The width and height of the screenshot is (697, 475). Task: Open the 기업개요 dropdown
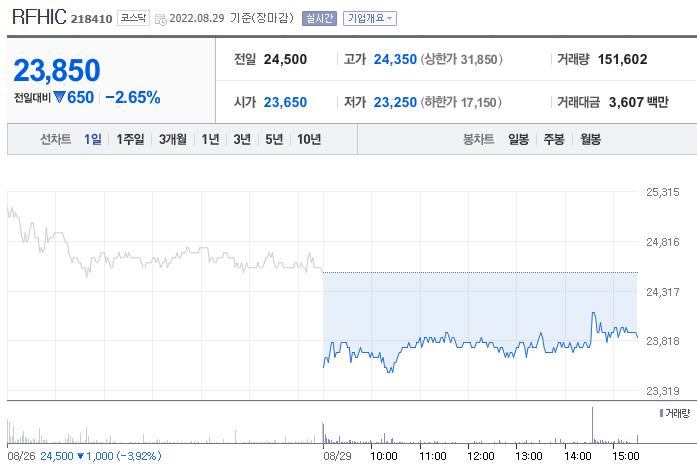click(370, 18)
